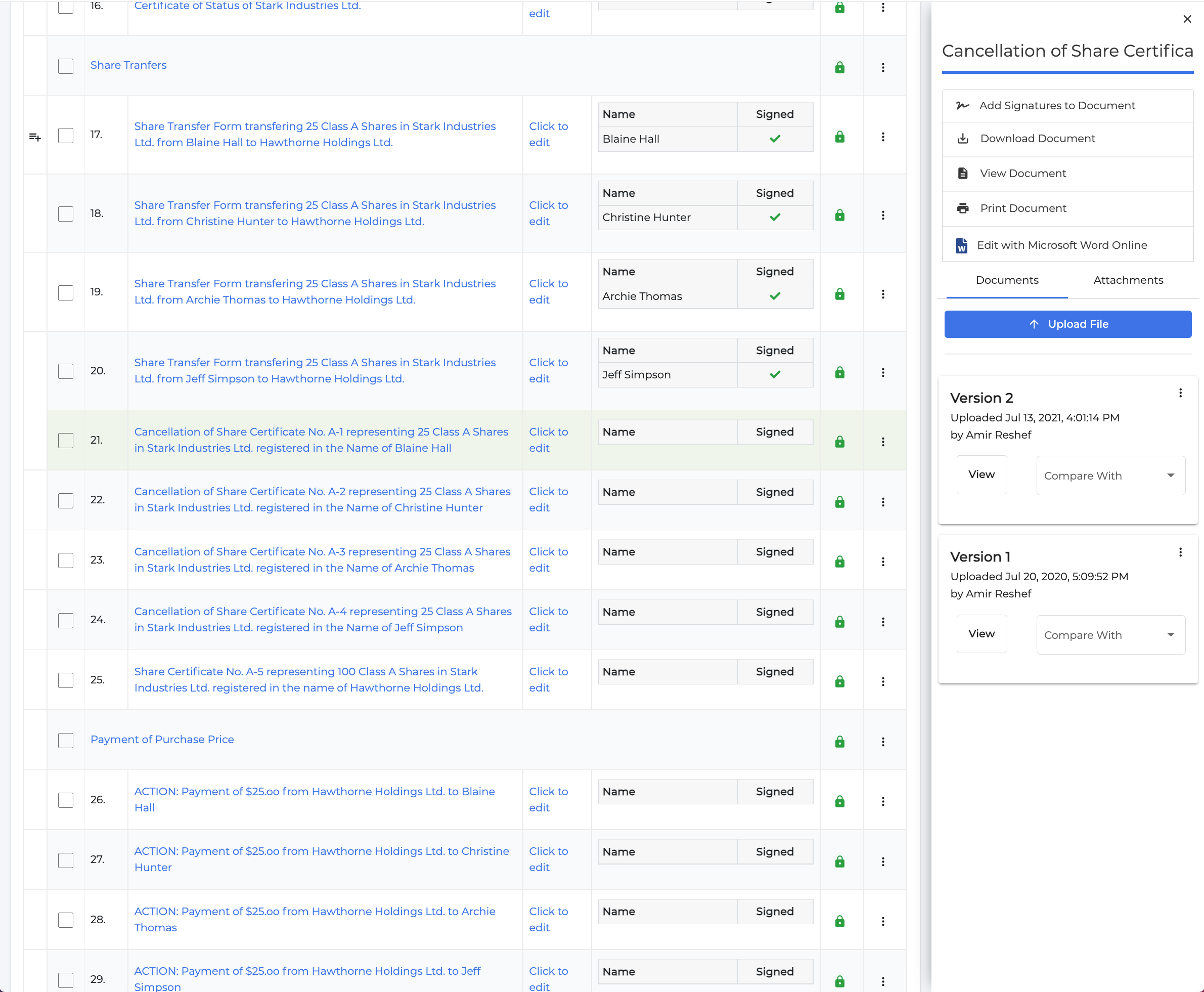Image resolution: width=1204 pixels, height=992 pixels.
Task: Open the three-dot menu for document 24
Action: [883, 622]
